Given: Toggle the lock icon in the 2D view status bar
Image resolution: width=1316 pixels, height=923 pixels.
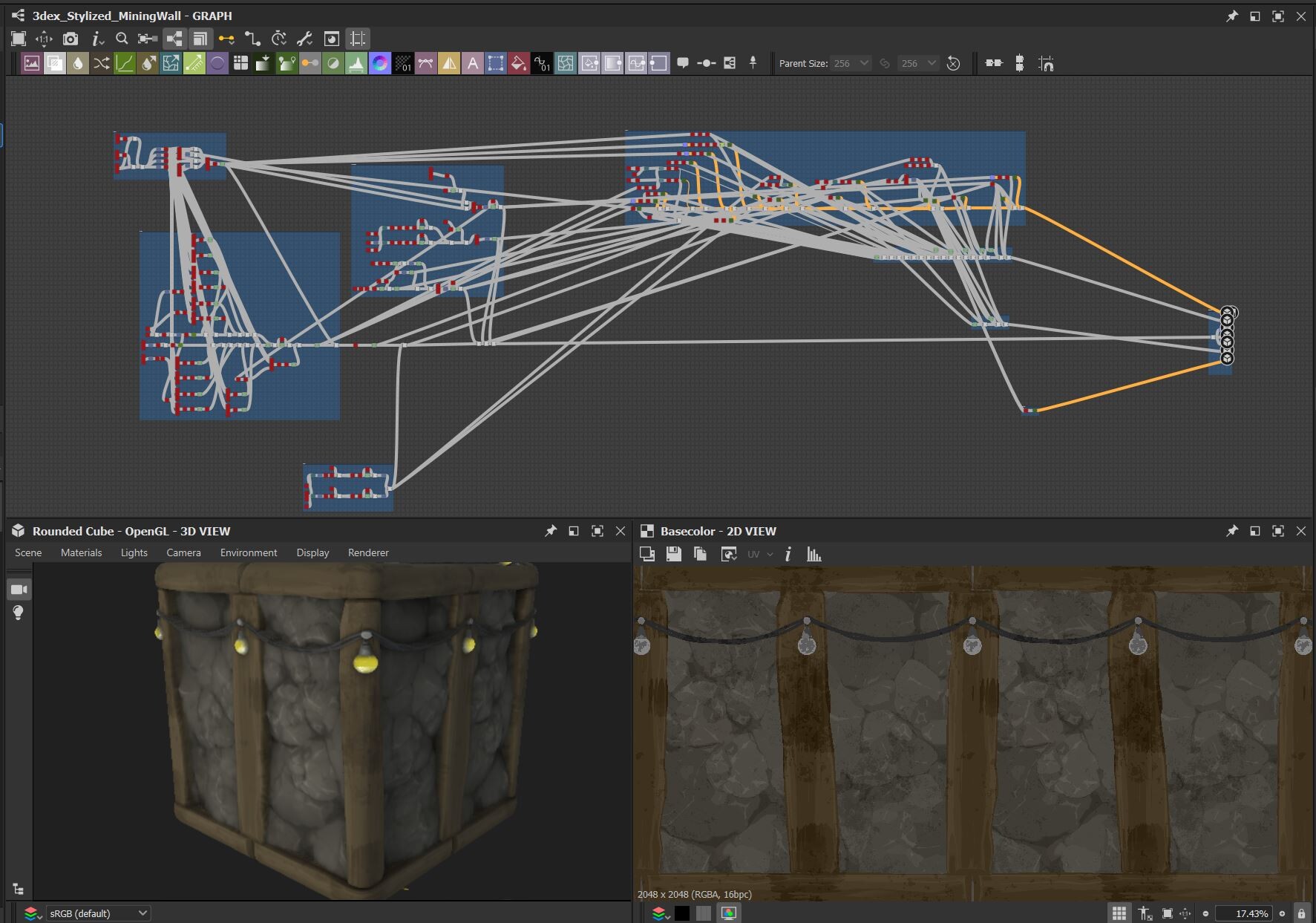Looking at the screenshot, I should 1301,913.
